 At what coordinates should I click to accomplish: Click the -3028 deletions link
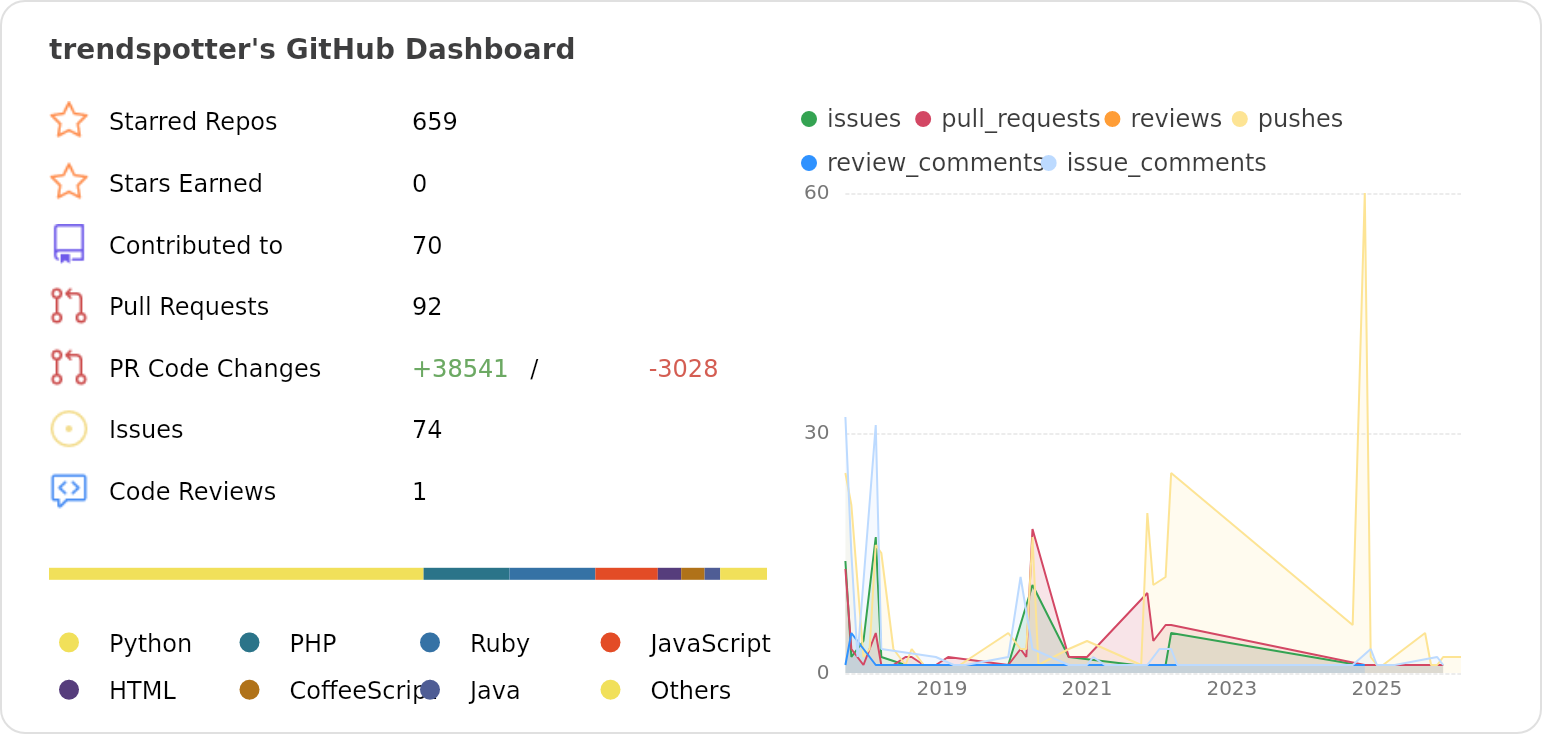[684, 368]
